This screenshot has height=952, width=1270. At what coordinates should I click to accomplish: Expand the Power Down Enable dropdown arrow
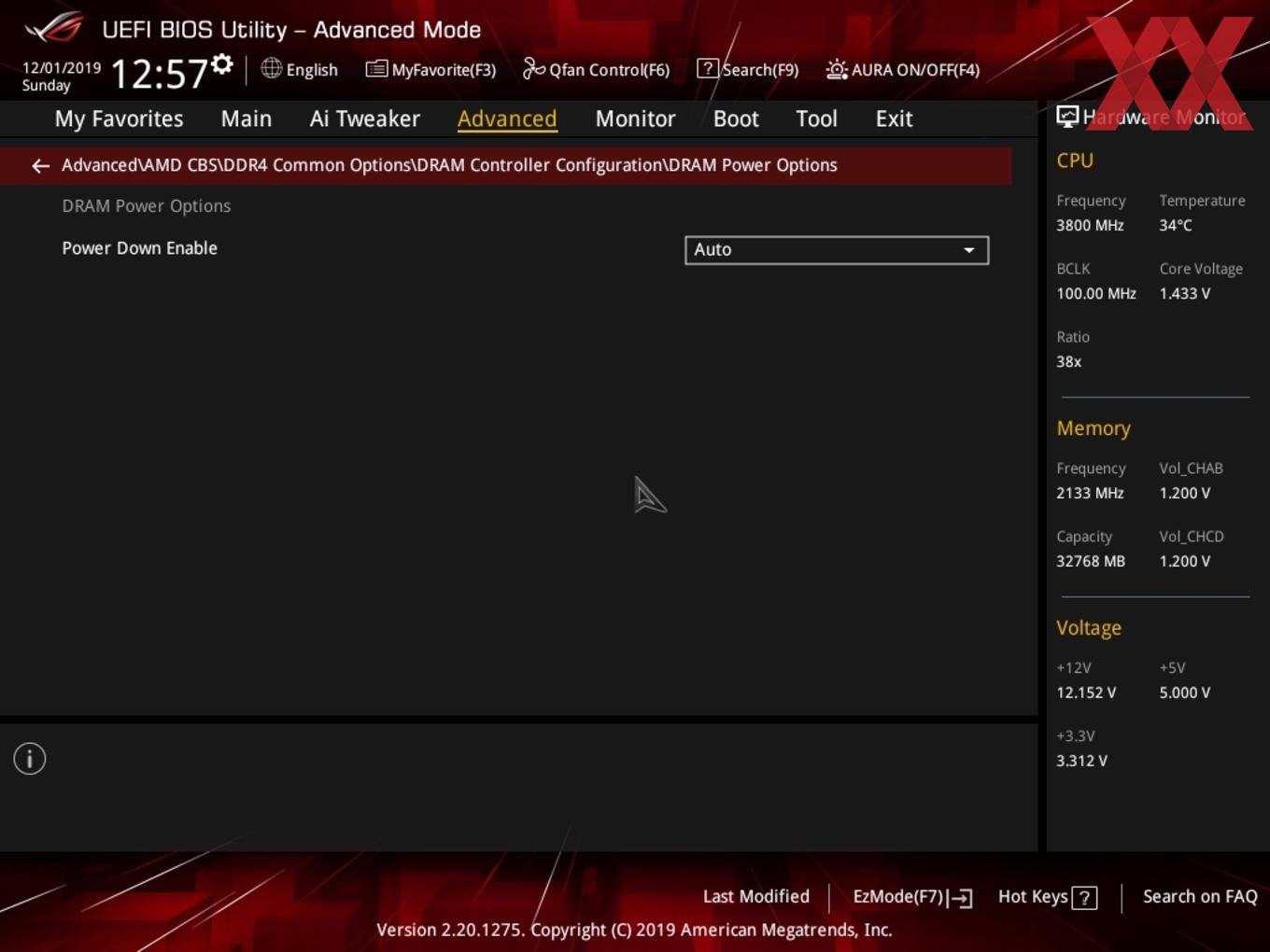point(969,250)
